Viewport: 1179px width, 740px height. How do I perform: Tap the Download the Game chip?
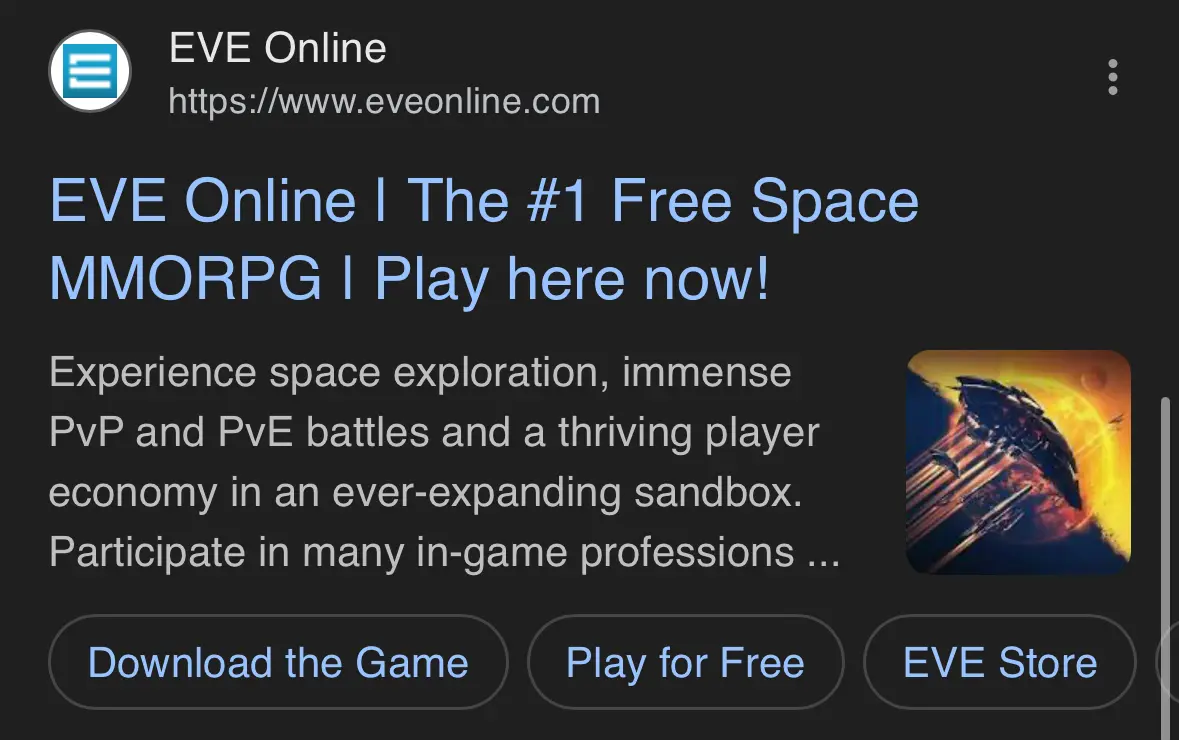coord(278,662)
